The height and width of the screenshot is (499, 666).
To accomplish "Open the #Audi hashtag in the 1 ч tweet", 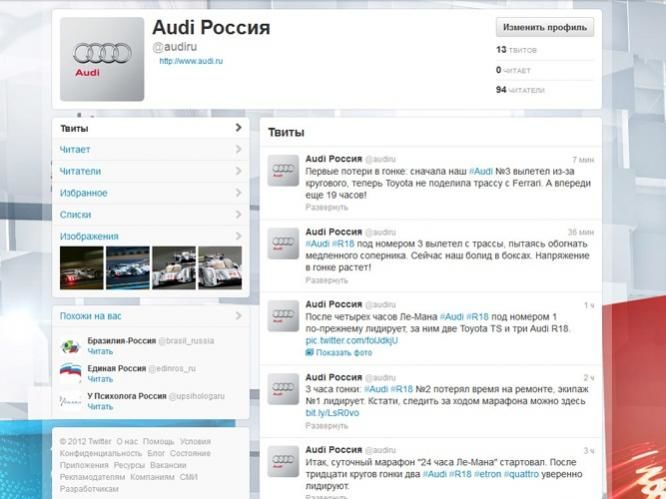I will [452, 317].
